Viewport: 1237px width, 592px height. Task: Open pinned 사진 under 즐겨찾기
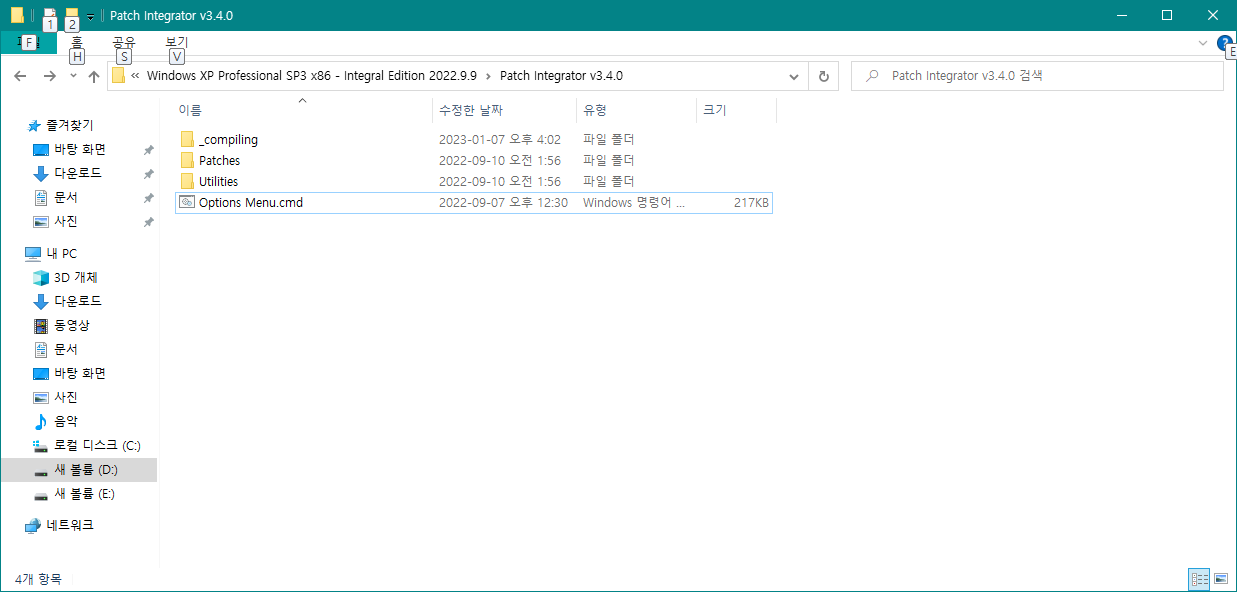[x=66, y=221]
